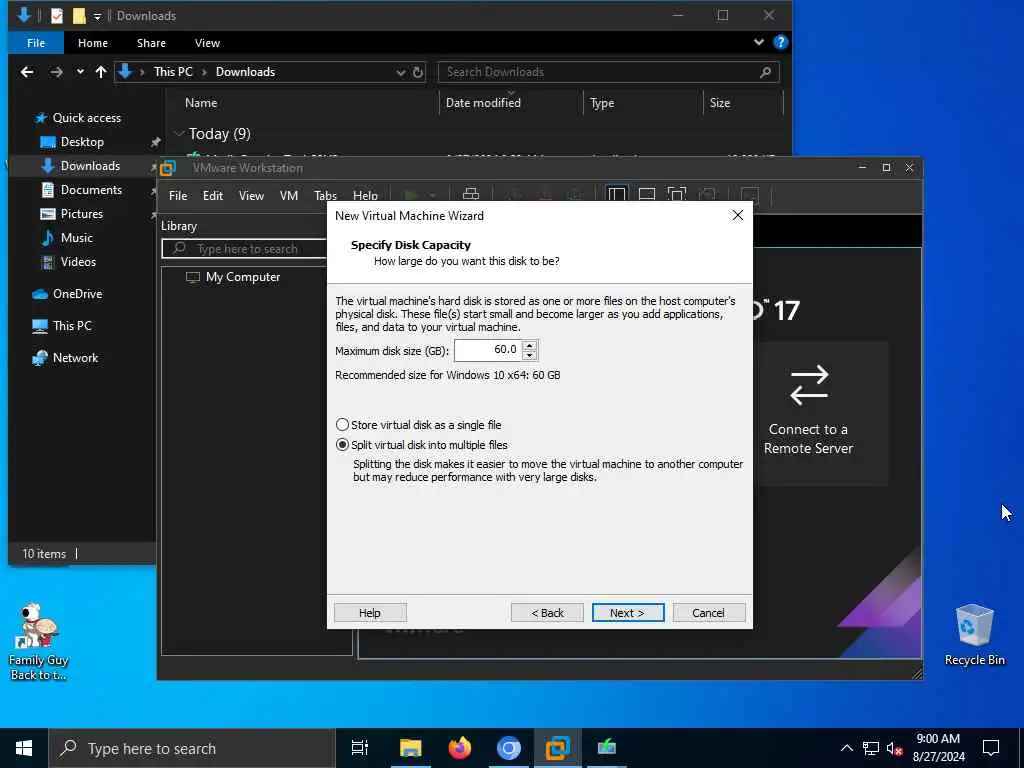Click the muted volume tray icon
Image resolution: width=1024 pixels, height=768 pixels.
894,748
